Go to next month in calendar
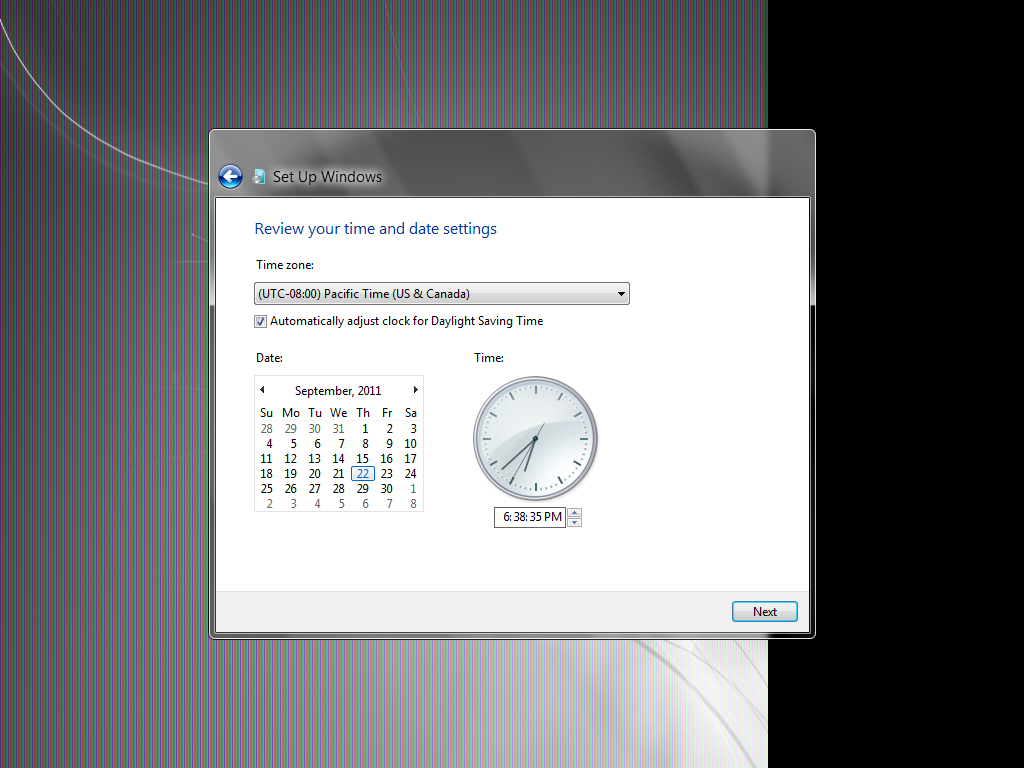1024x768 pixels. pos(415,390)
